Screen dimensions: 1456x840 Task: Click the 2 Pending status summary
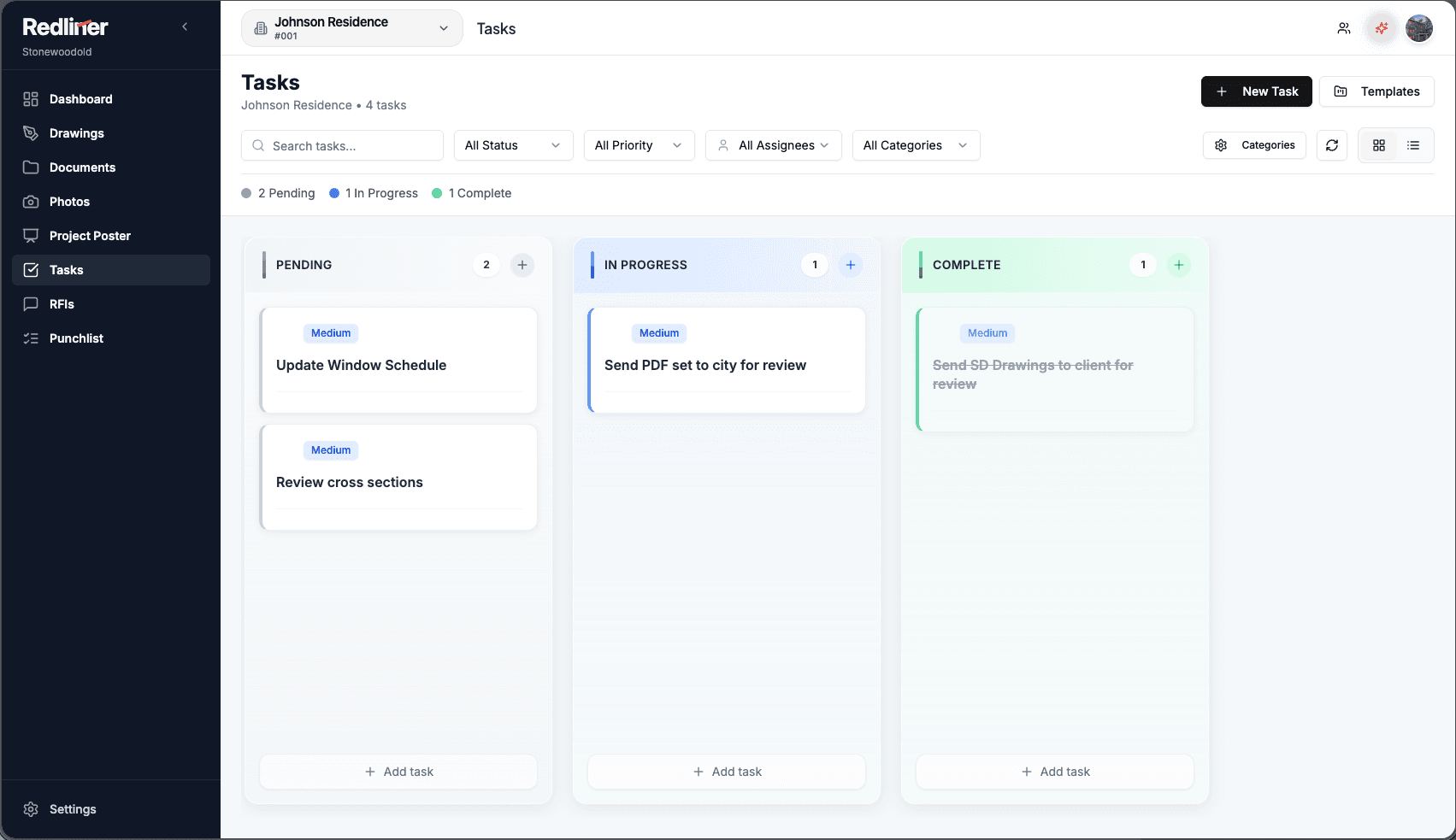tap(278, 193)
